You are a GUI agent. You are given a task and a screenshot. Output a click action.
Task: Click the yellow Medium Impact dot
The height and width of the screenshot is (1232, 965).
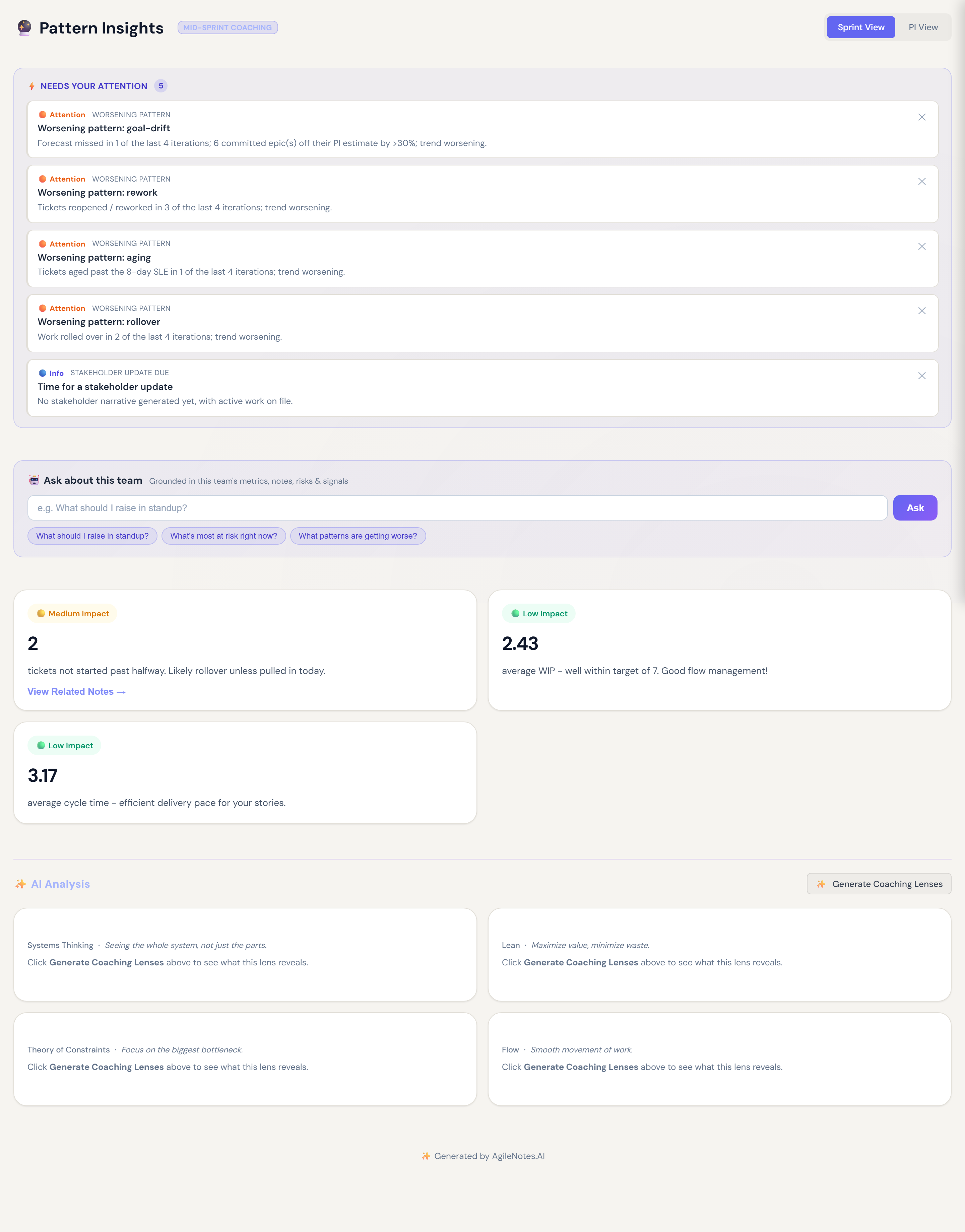pos(41,613)
